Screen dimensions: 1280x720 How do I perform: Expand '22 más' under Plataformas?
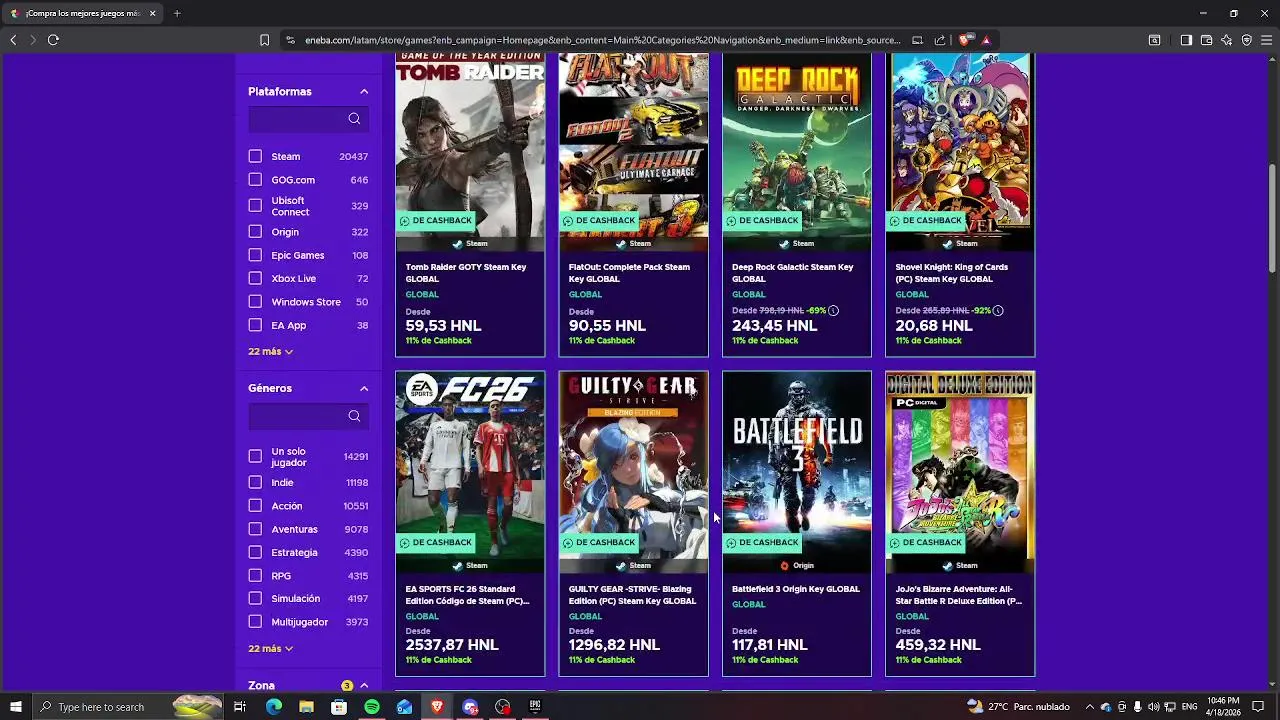270,351
